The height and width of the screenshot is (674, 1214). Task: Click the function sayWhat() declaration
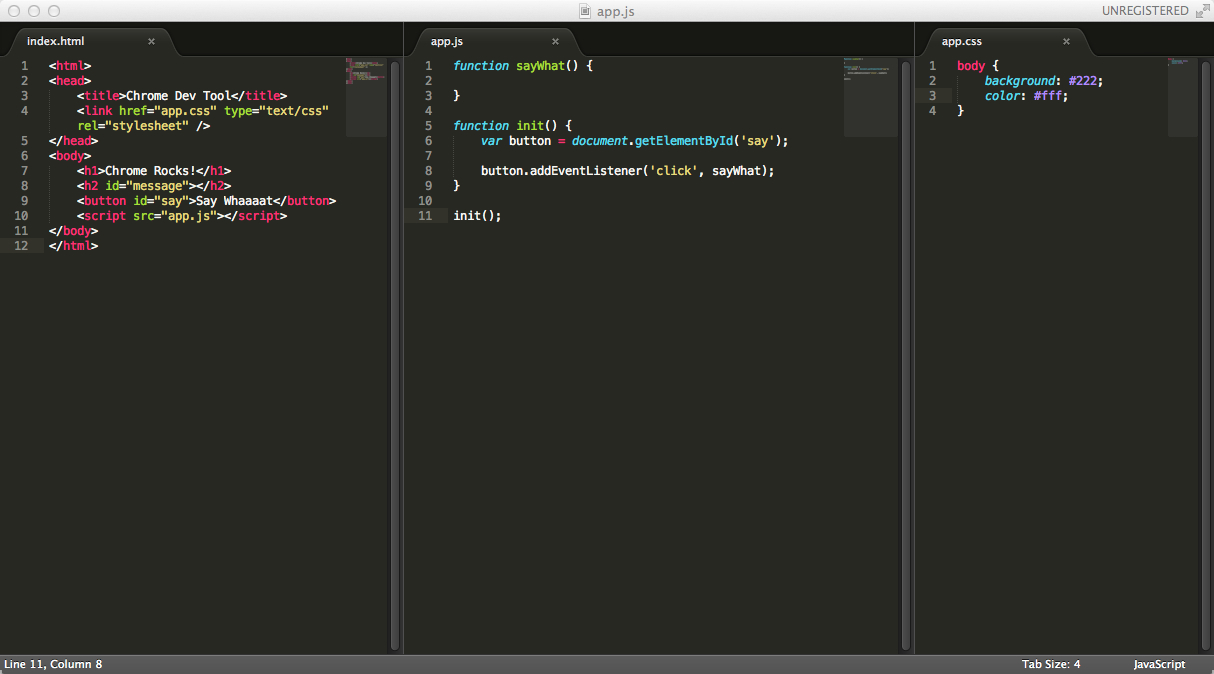click(523, 66)
